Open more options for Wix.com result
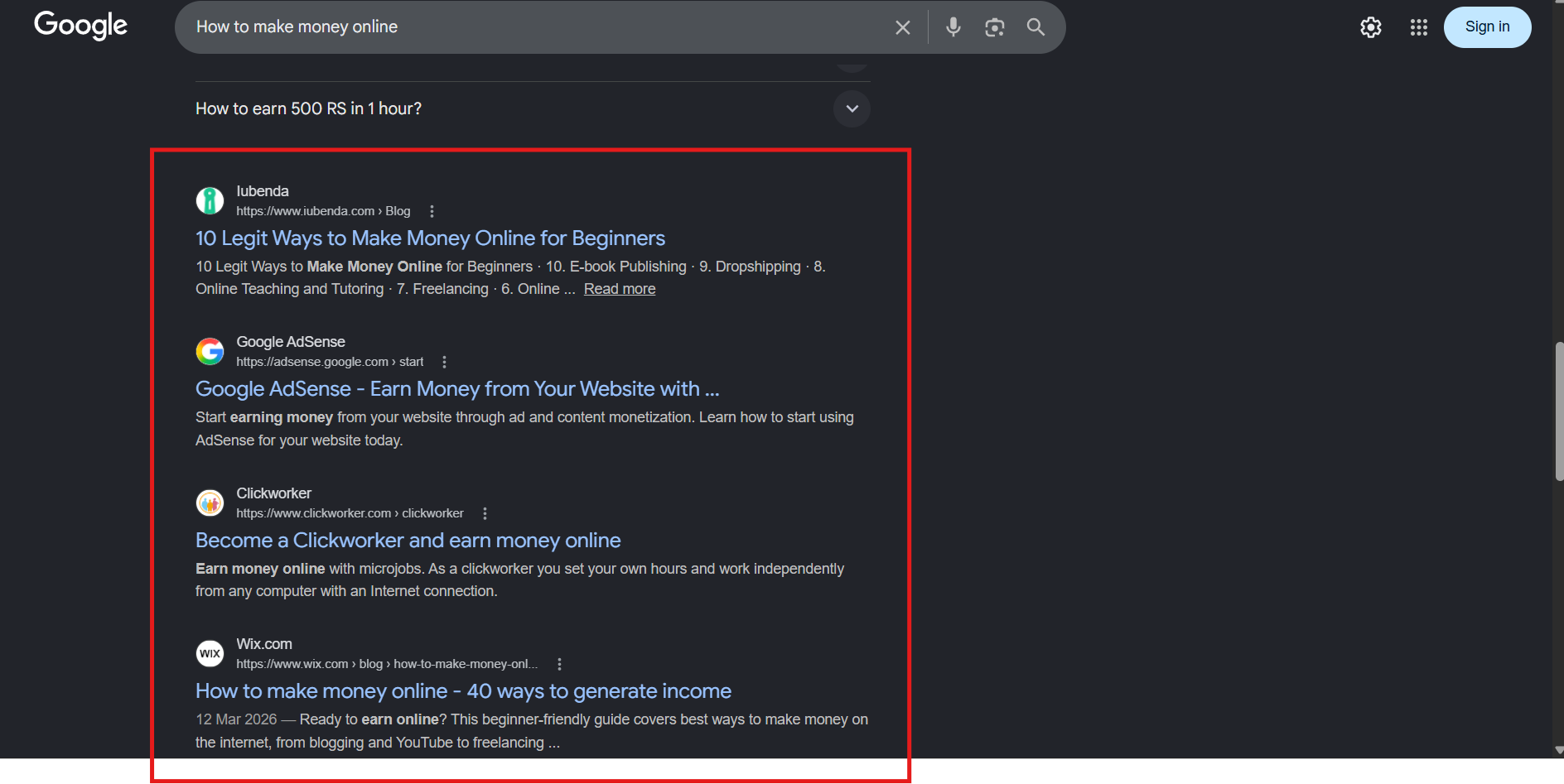This screenshot has width=1564, height=784. click(x=559, y=664)
